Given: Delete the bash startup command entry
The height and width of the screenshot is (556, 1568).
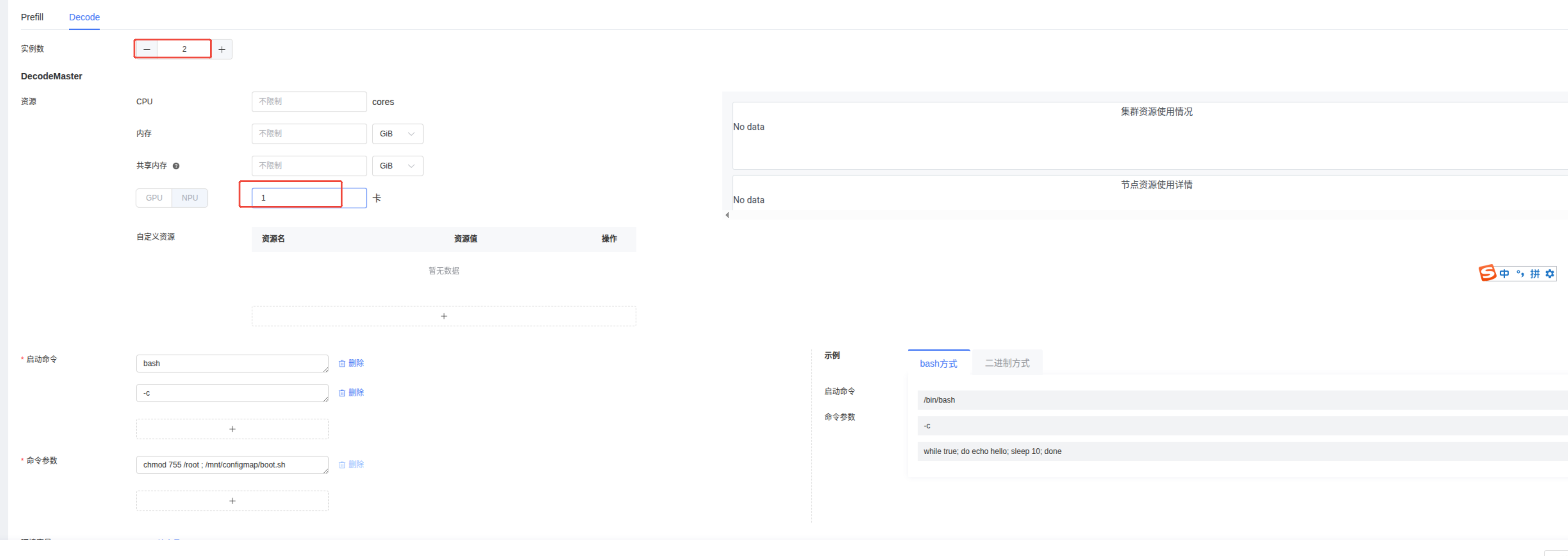Looking at the screenshot, I should (x=351, y=364).
